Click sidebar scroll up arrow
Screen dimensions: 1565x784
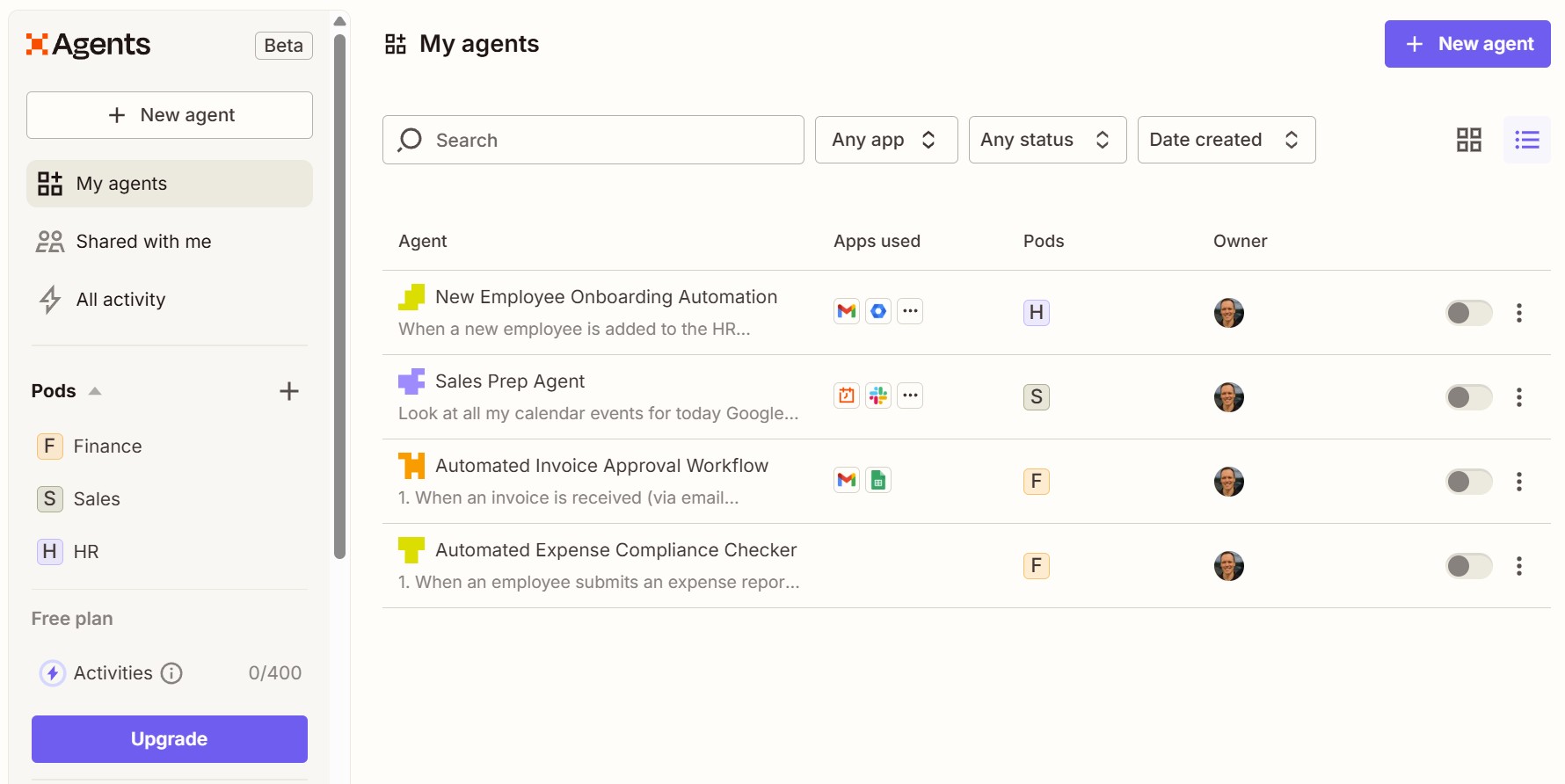[340, 21]
